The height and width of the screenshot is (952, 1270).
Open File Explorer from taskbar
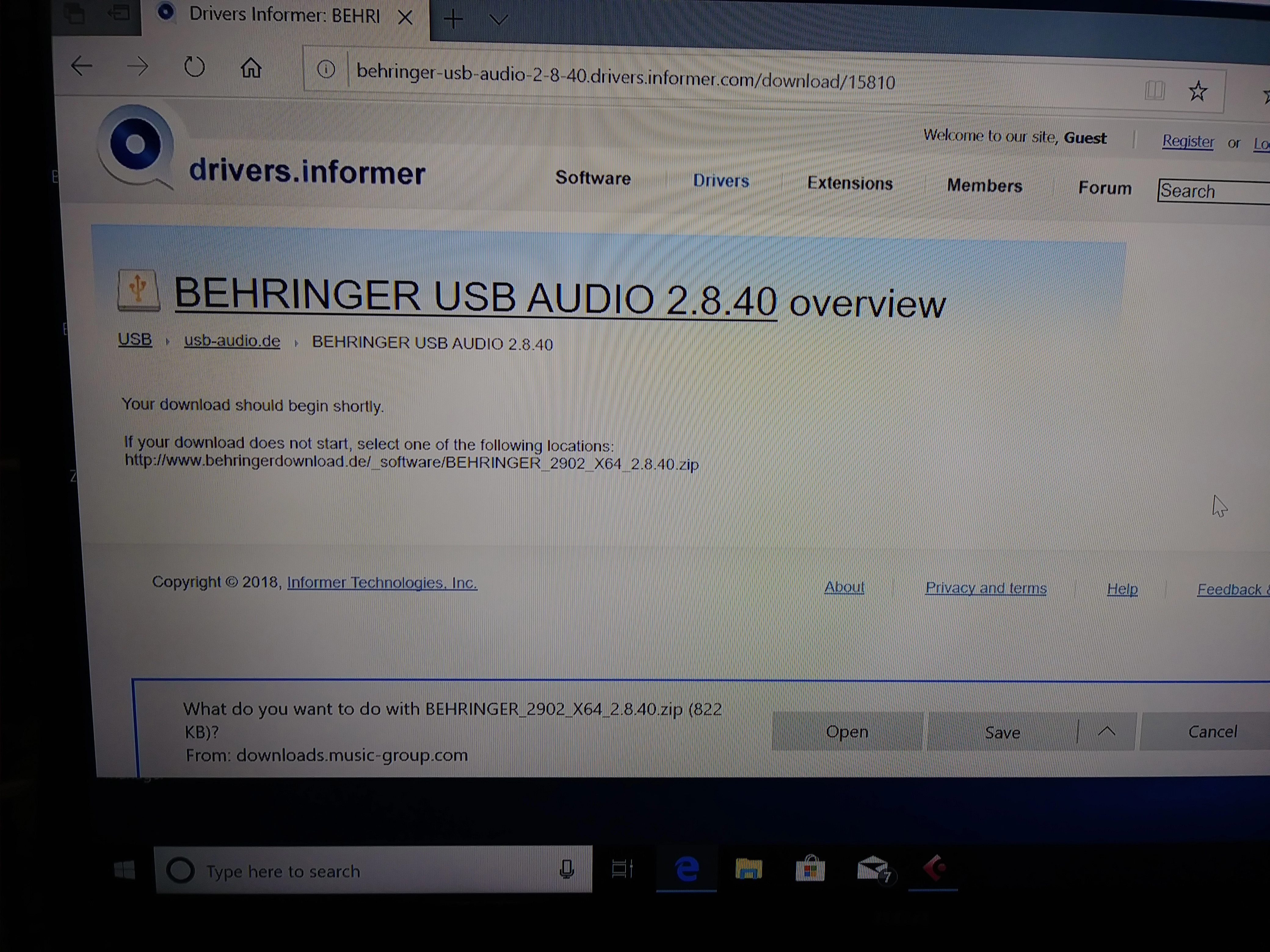click(x=748, y=869)
